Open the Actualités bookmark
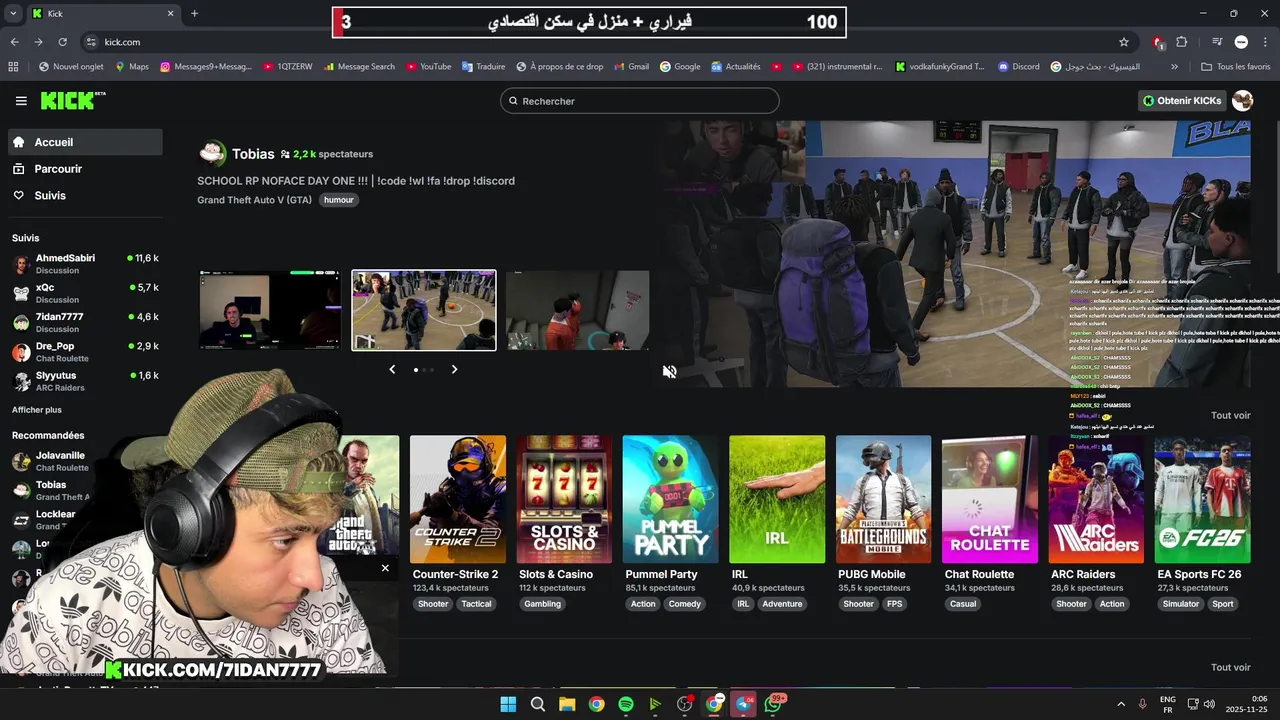This screenshot has width=1280, height=720. 735,67
